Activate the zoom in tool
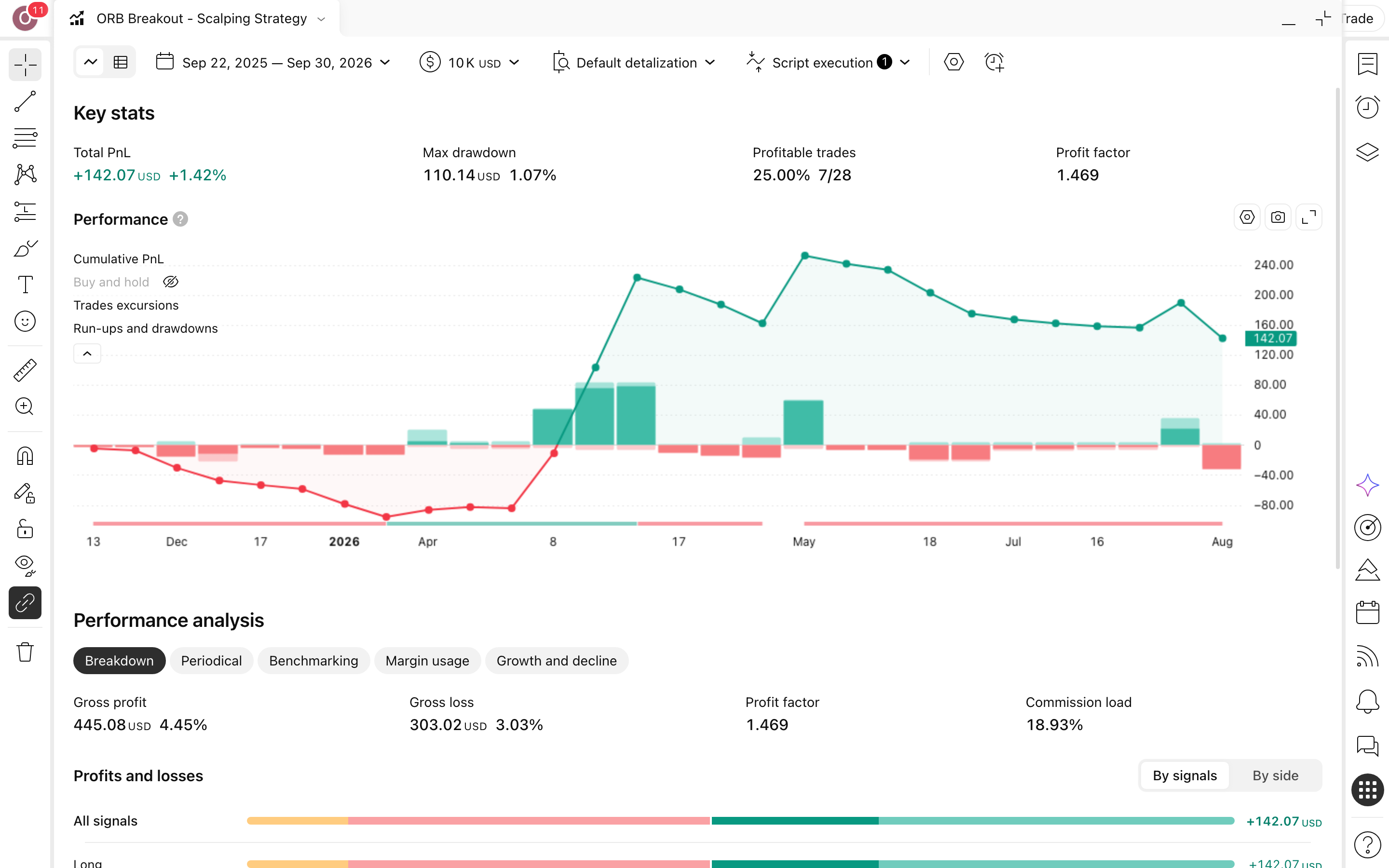 tap(25, 407)
